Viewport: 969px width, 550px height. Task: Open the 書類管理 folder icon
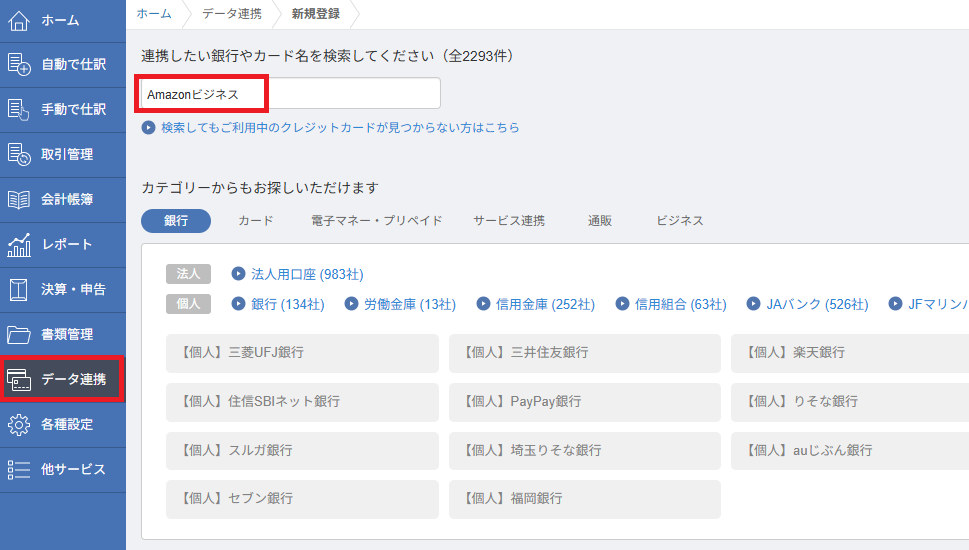click(20, 335)
